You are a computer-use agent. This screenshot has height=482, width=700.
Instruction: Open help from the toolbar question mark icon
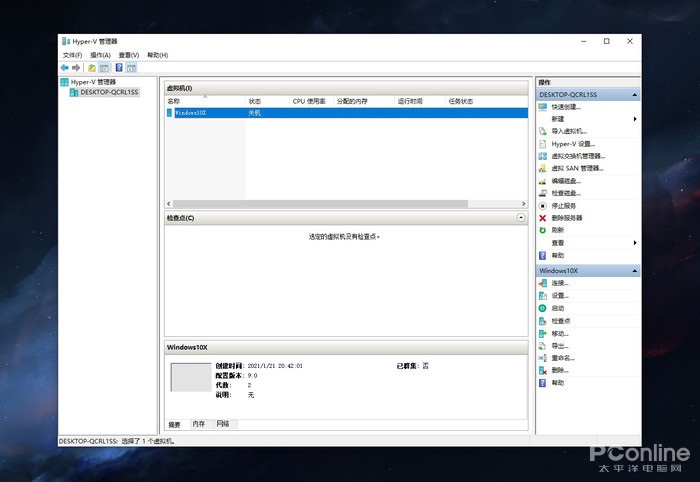click(x=119, y=67)
